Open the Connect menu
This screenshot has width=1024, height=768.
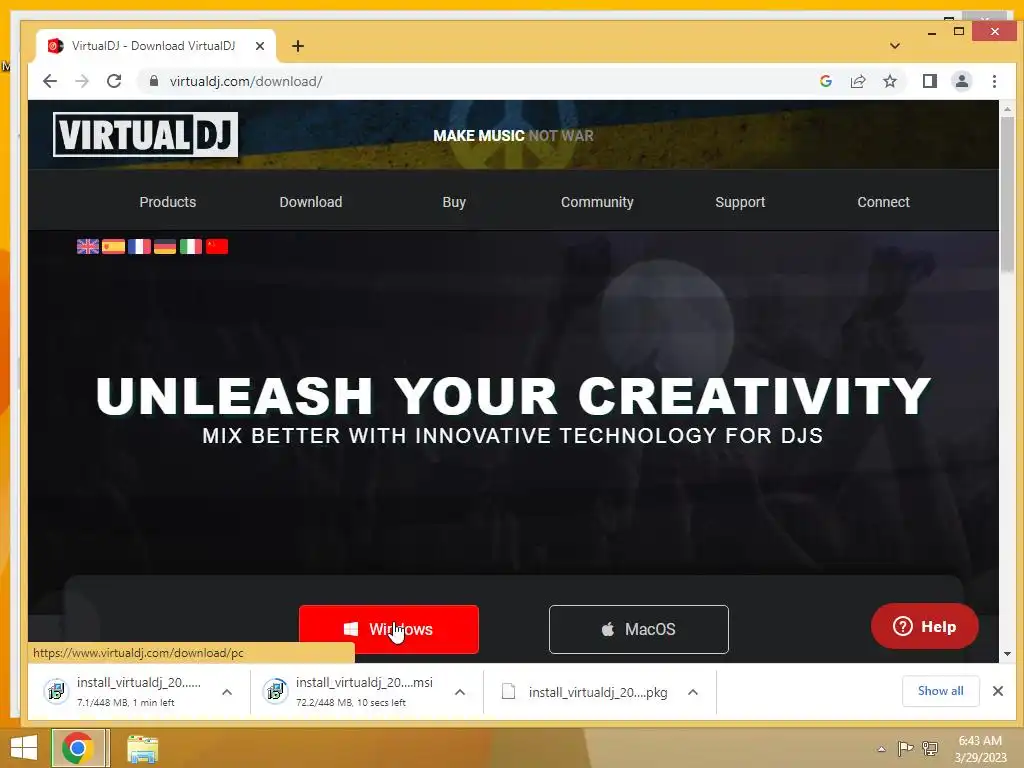click(883, 202)
